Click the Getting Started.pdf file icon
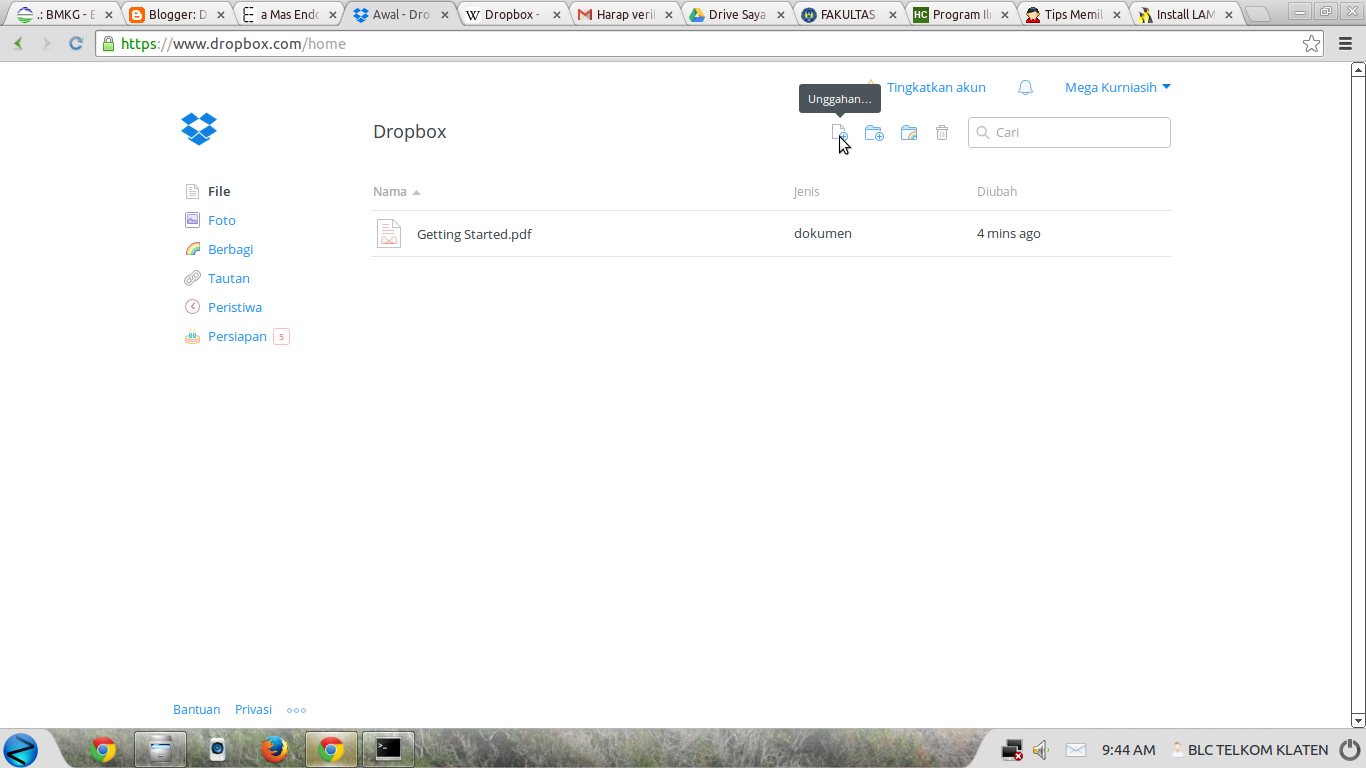This screenshot has height=768, width=1366. [x=389, y=233]
